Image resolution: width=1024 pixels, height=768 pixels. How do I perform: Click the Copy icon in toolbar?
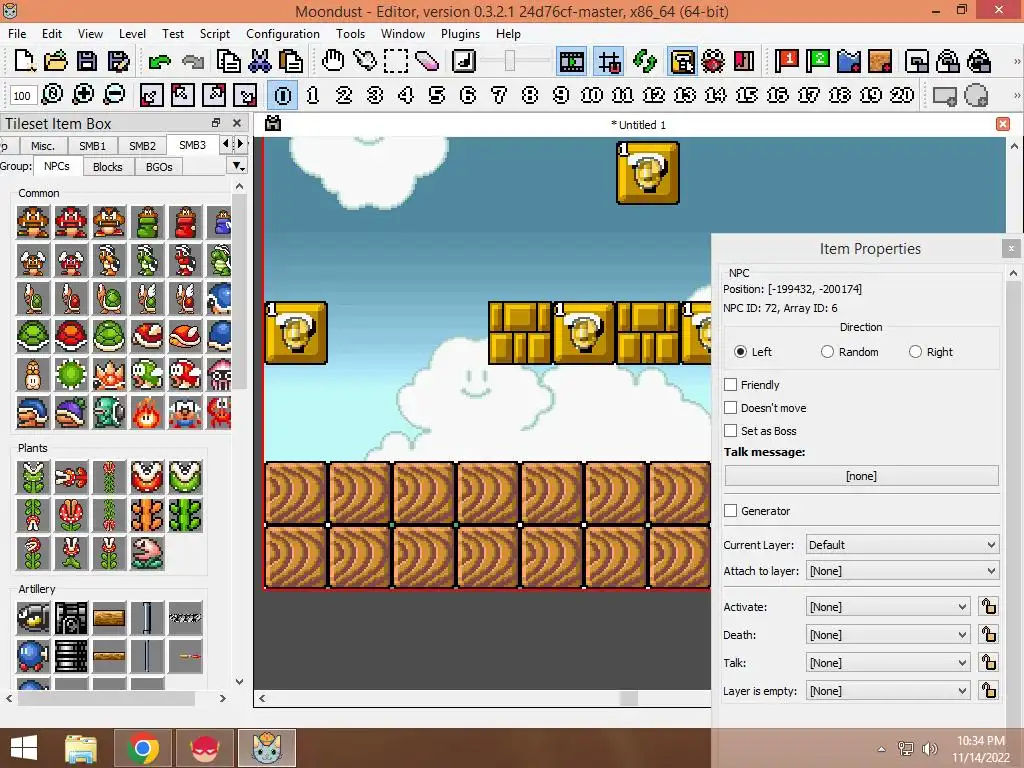[228, 61]
